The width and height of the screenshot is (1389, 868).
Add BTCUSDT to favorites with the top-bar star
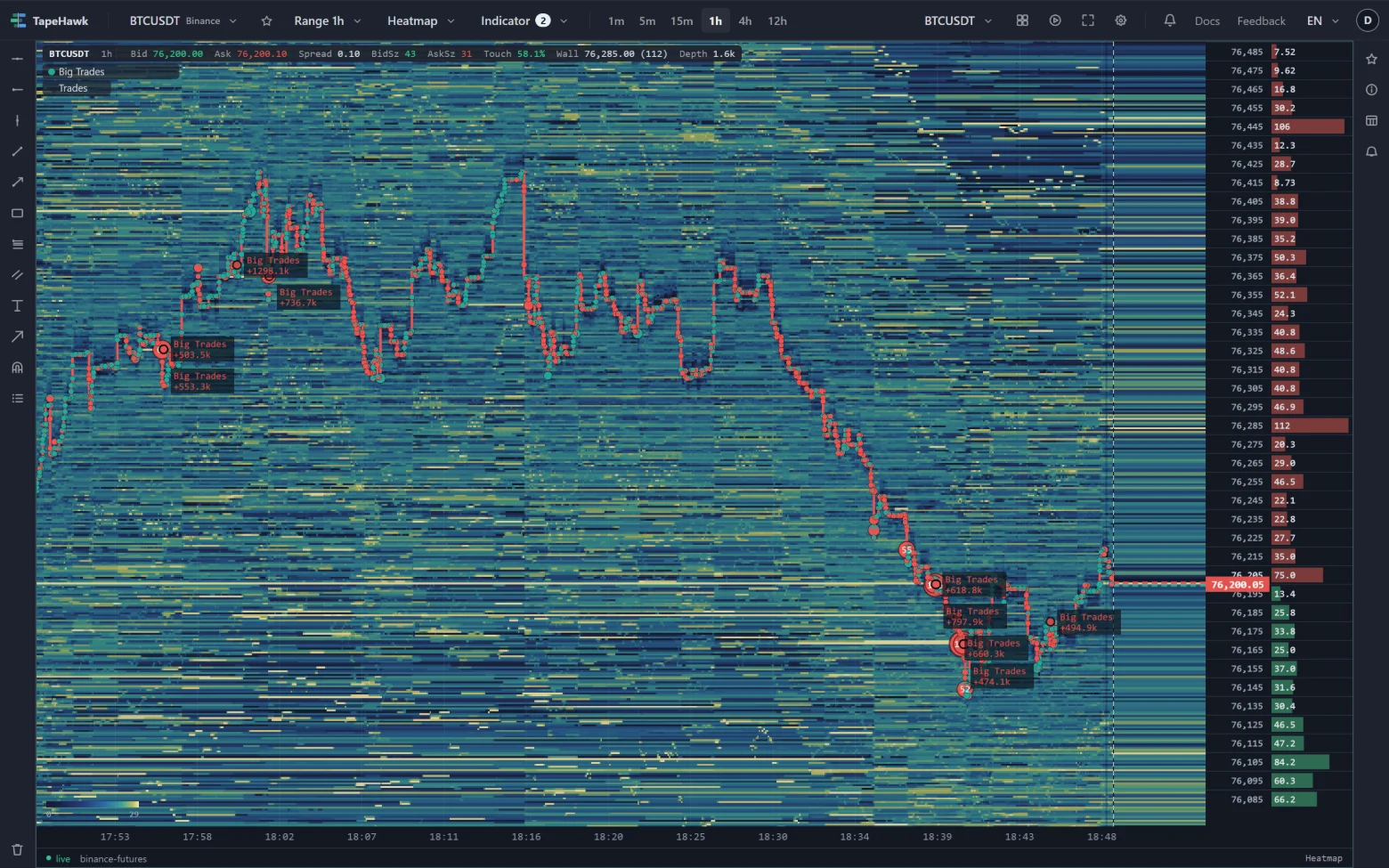266,20
